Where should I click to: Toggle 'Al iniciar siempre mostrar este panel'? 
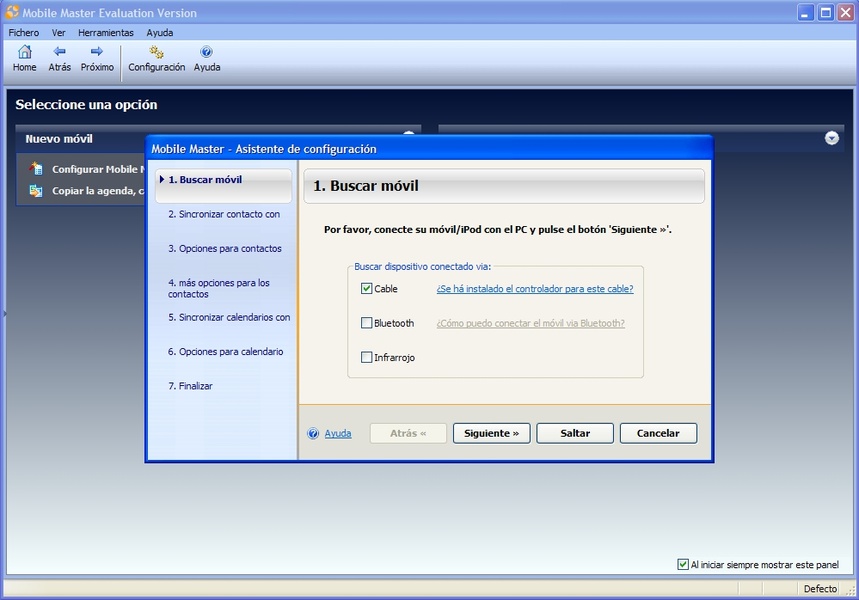(683, 564)
